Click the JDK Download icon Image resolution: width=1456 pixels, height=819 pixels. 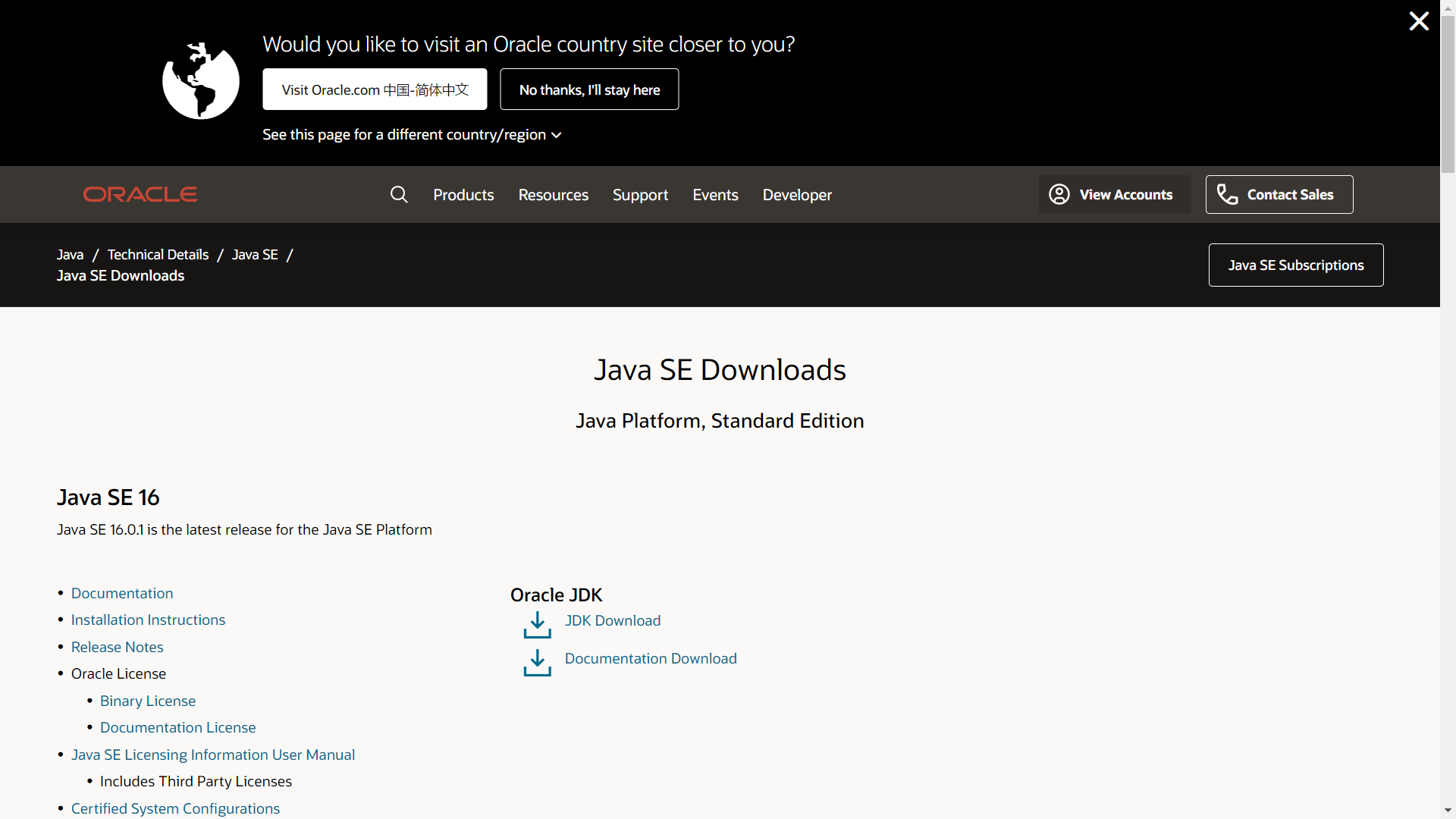coord(536,621)
